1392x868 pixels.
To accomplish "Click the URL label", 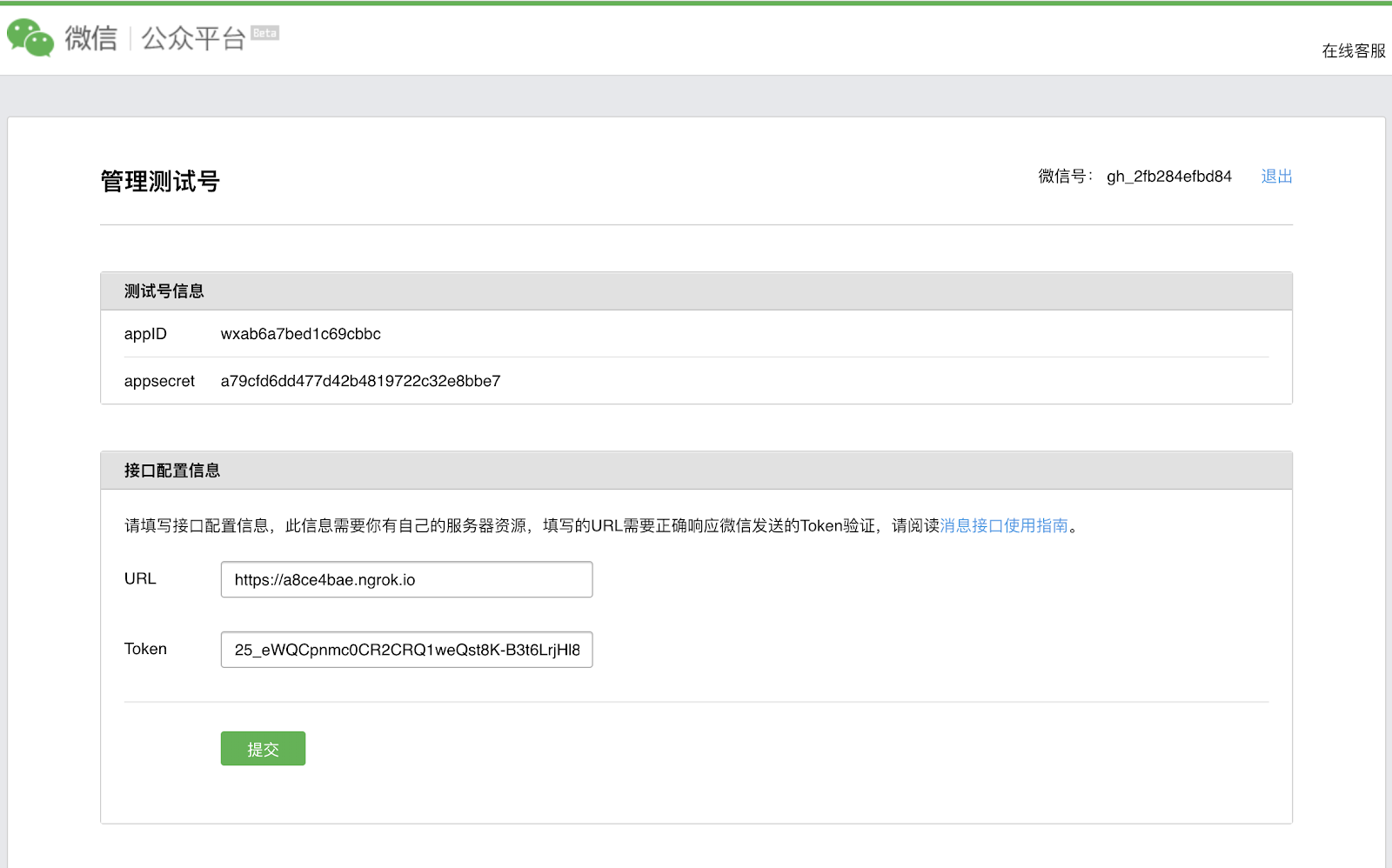I will [140, 578].
